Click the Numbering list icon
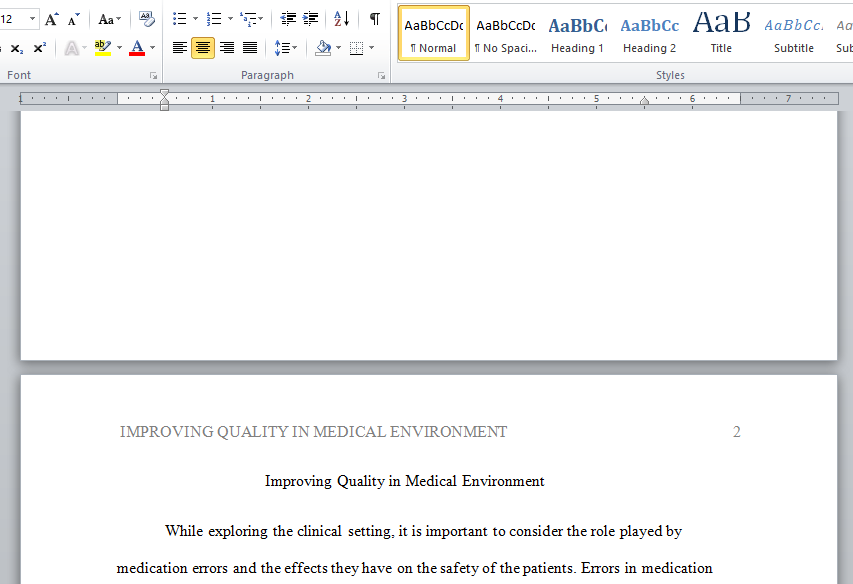The height and width of the screenshot is (584, 853). (214, 20)
